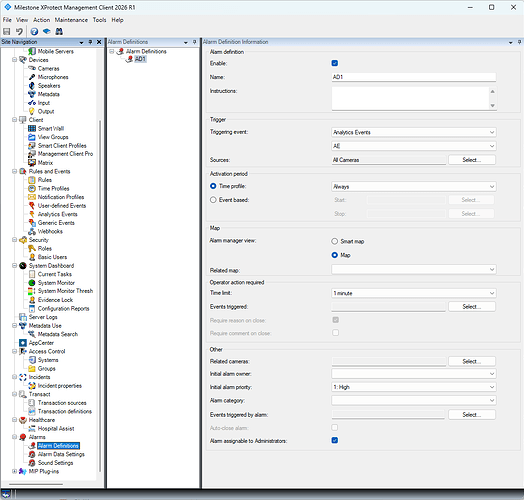
Task: Click the binoculars search toolbar icon
Action: click(x=59, y=31)
